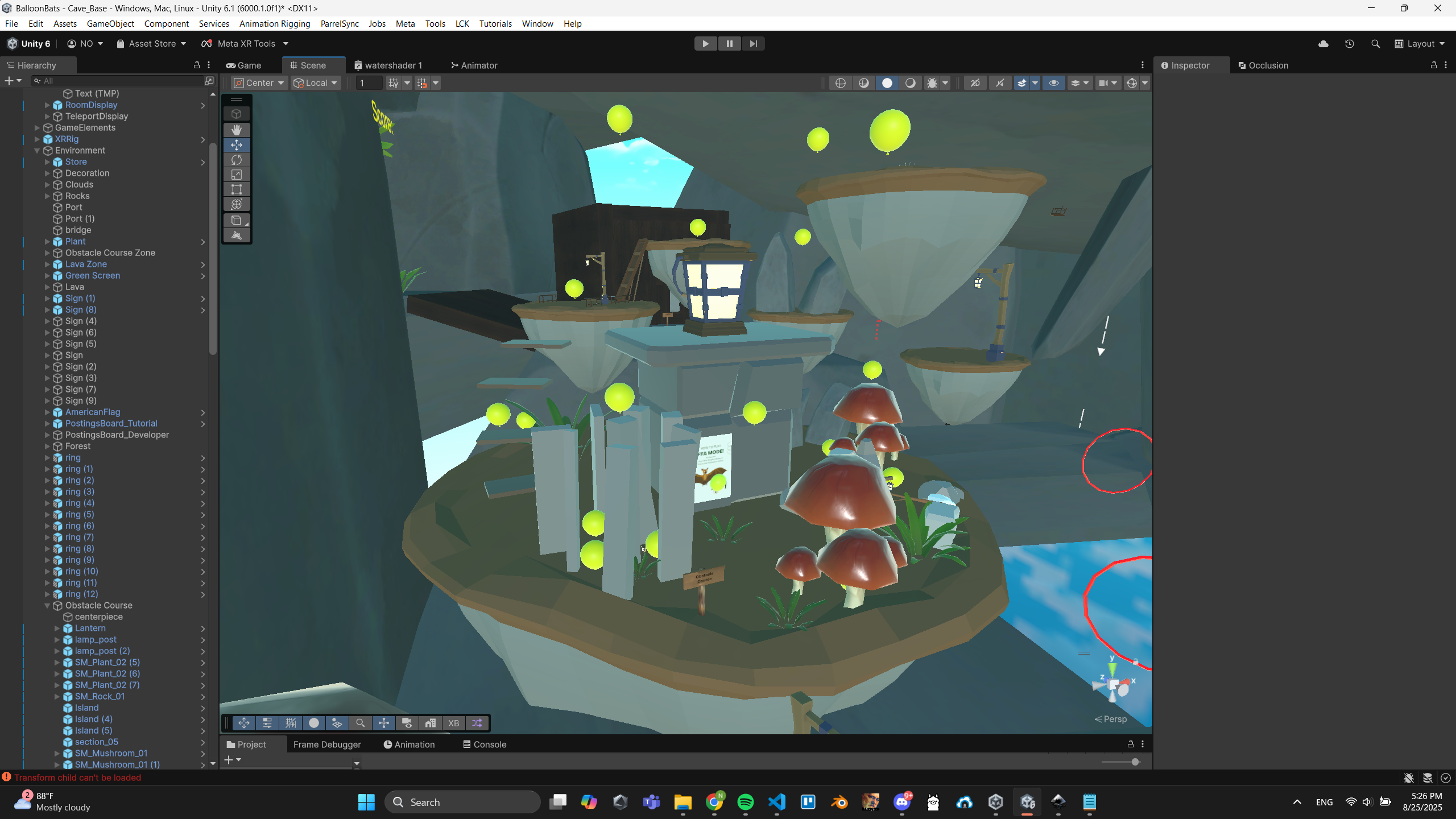Select the Rect transform tool
Screen dimensions: 1456x819
coord(237,189)
